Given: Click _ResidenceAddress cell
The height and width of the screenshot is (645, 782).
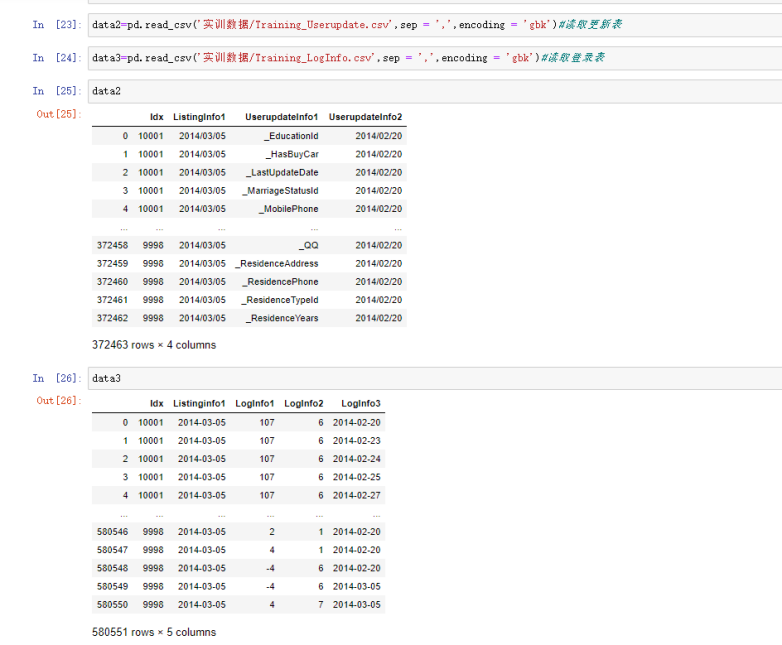Looking at the screenshot, I should [276, 263].
